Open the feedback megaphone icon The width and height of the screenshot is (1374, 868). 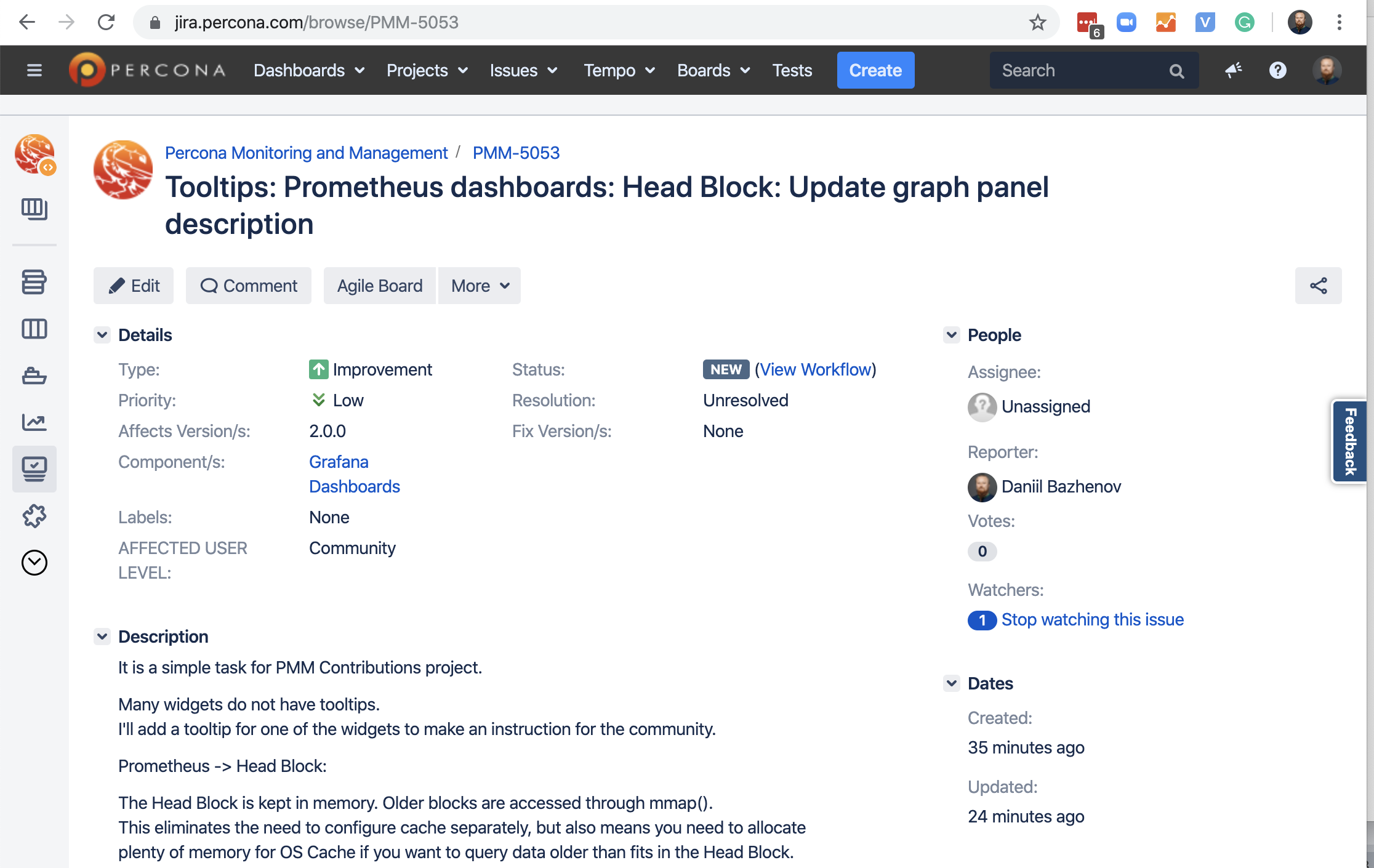(x=1234, y=70)
